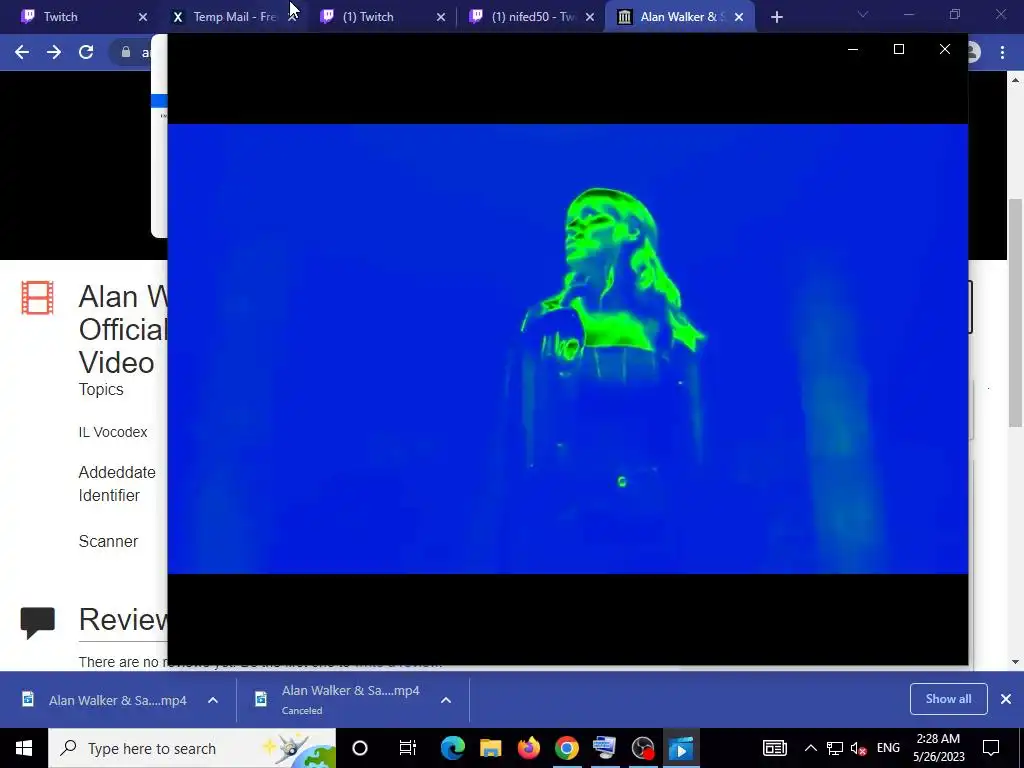Open Chrome three-dot menu
This screenshot has height=768, width=1024.
tap(1002, 52)
